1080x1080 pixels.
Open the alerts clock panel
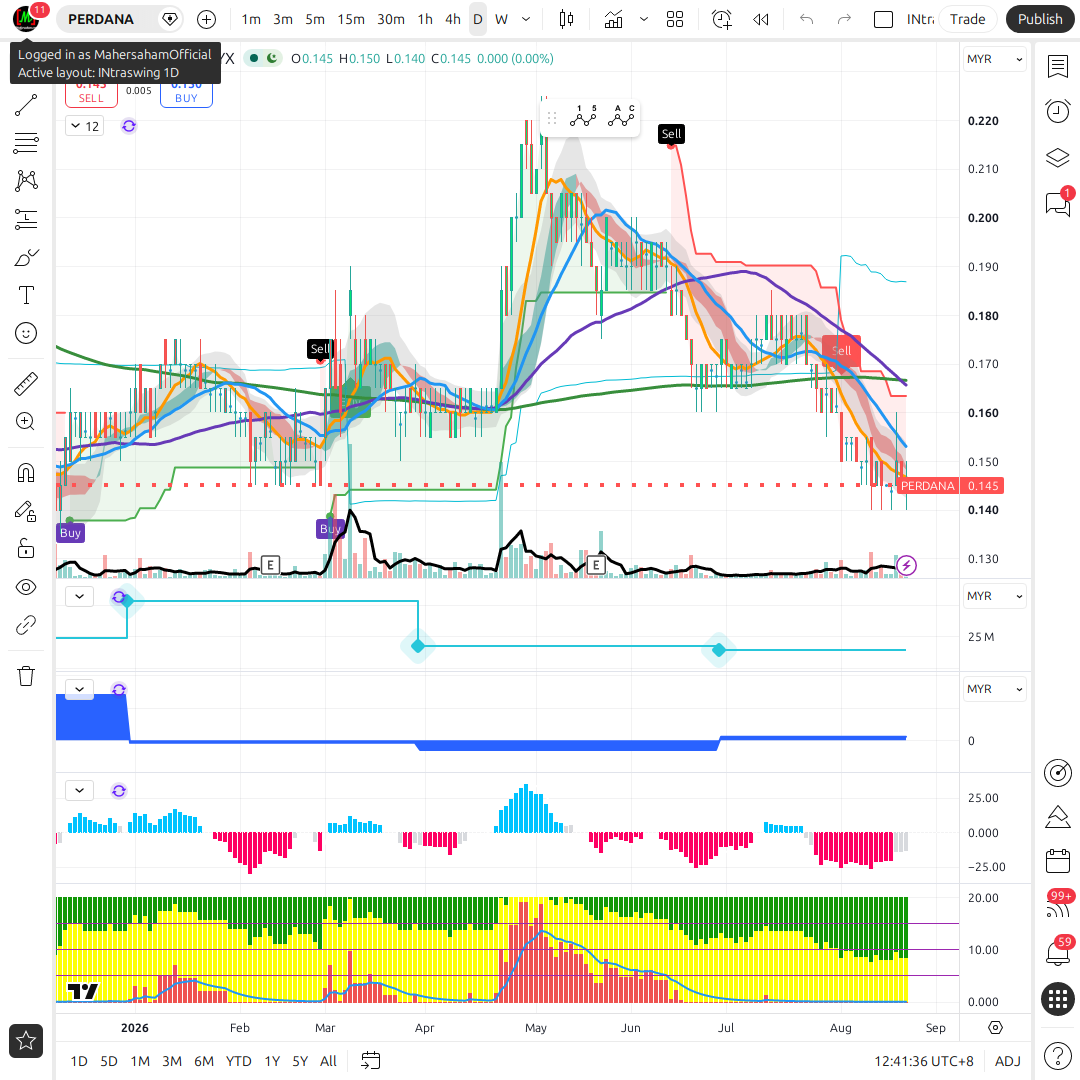coord(1057,111)
